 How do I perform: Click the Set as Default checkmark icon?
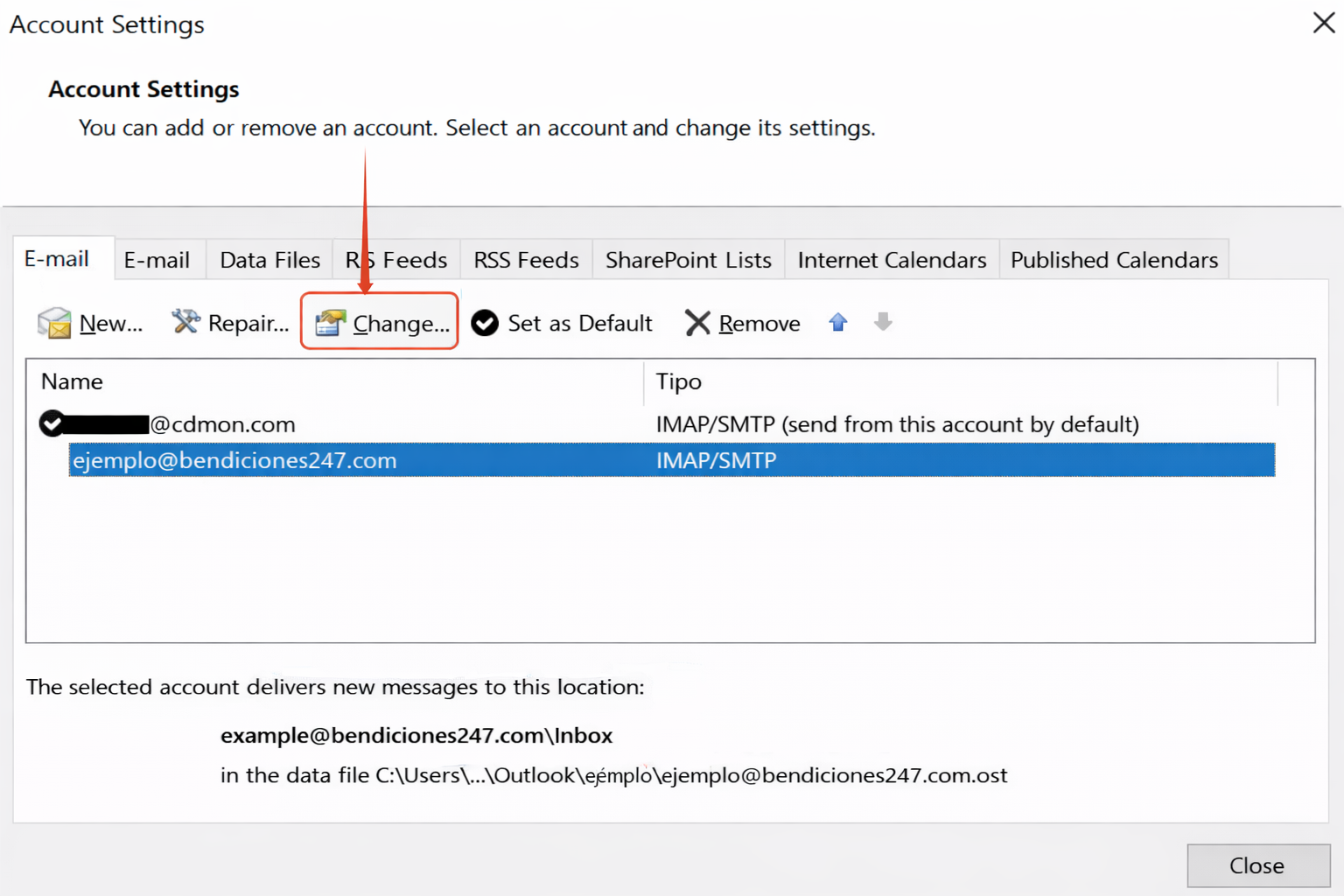pyautogui.click(x=485, y=323)
